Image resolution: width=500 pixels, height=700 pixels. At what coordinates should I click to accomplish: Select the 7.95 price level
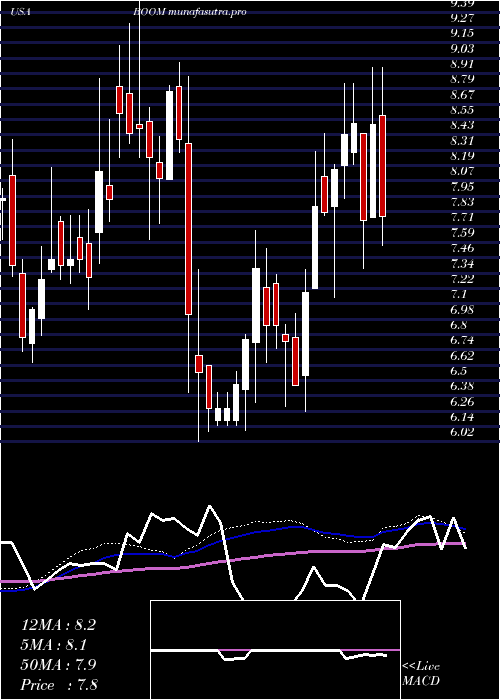[462, 187]
